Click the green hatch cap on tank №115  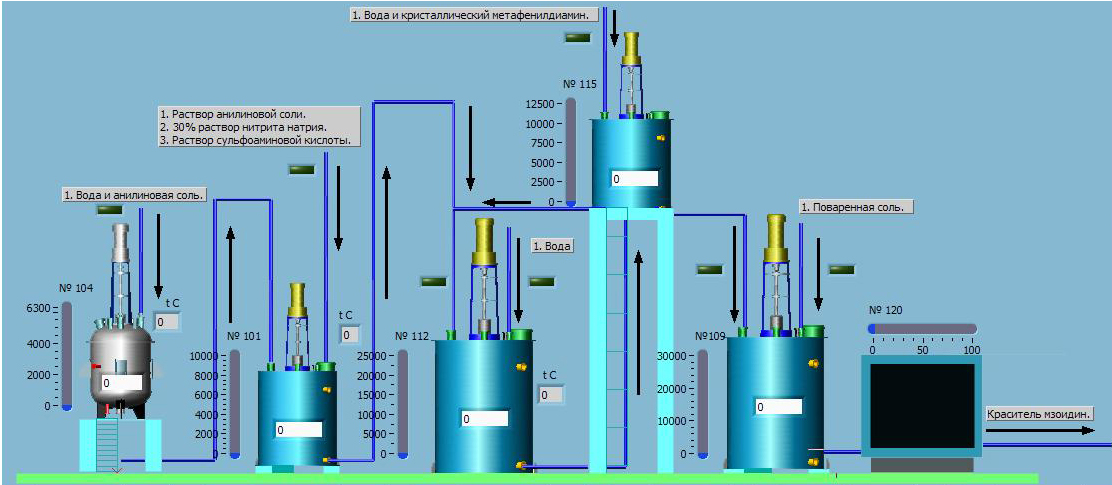[660, 115]
